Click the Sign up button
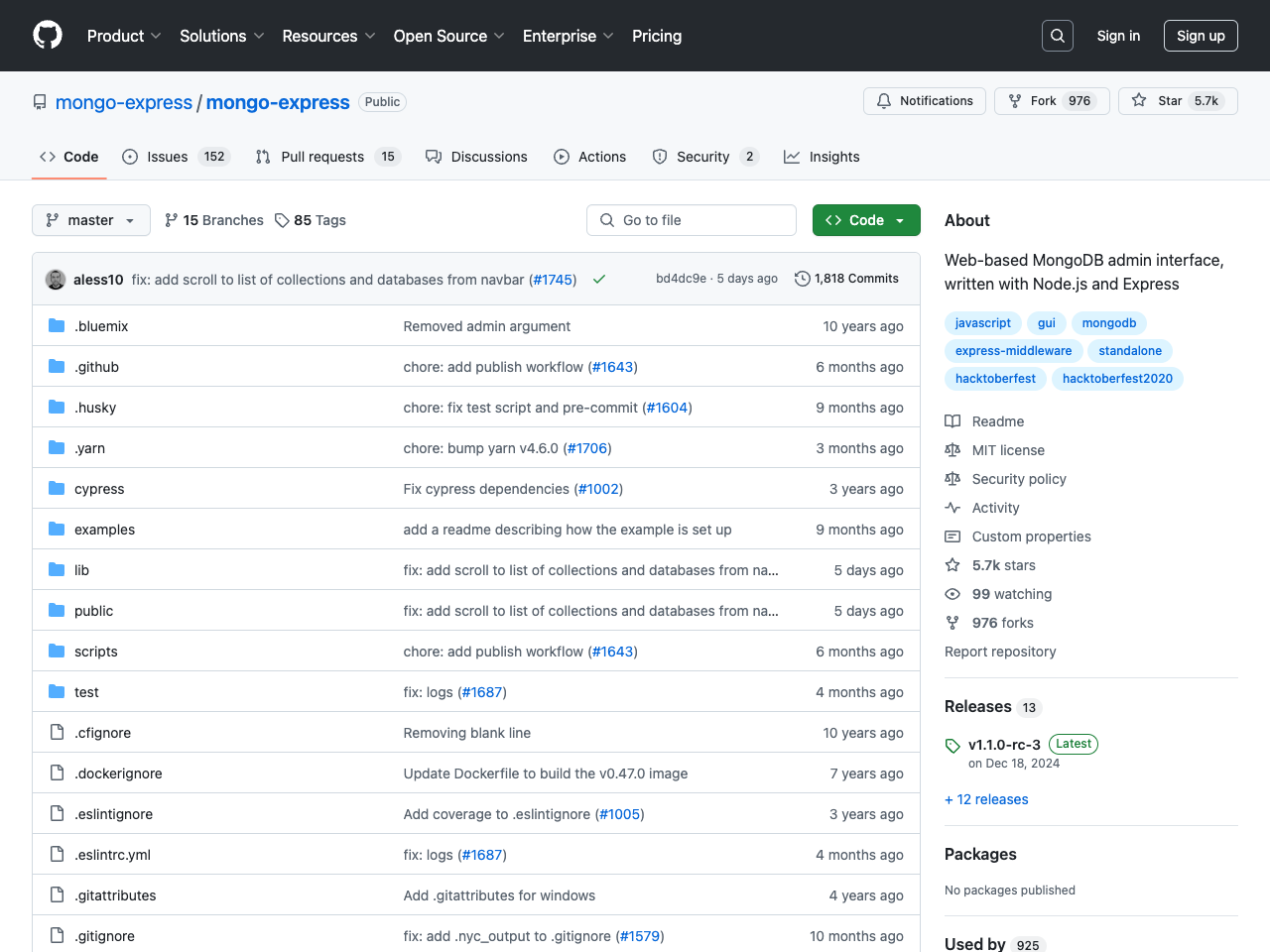The height and width of the screenshot is (952, 1270). click(x=1201, y=36)
